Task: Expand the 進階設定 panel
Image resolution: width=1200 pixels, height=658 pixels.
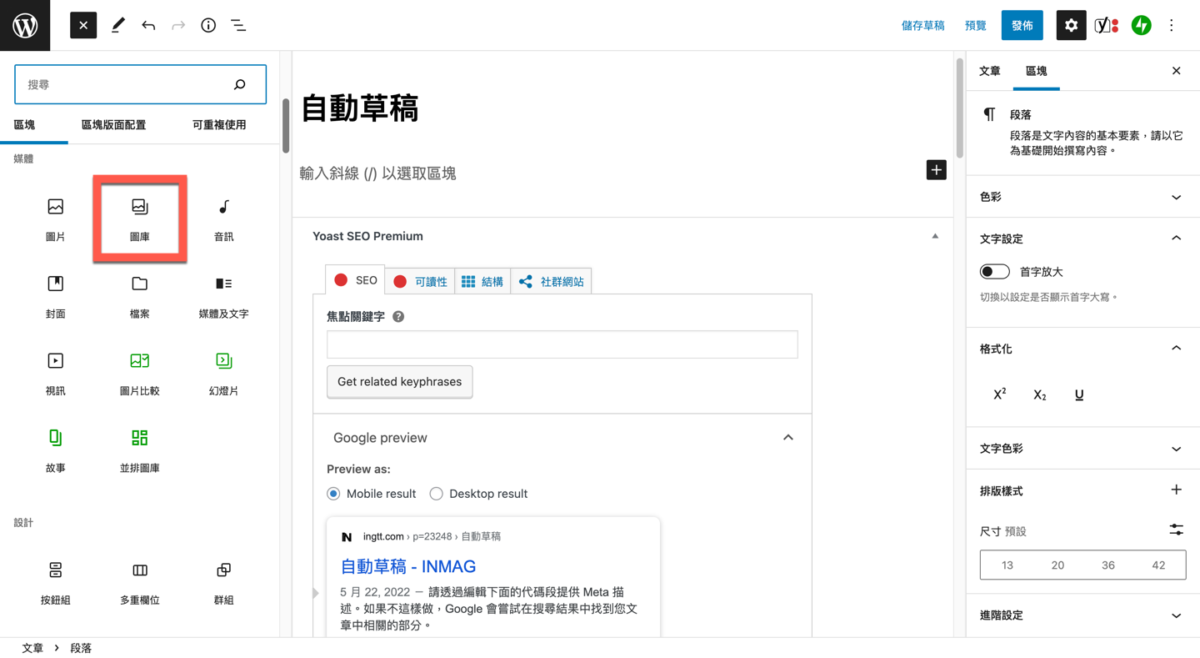Action: click(1083, 615)
